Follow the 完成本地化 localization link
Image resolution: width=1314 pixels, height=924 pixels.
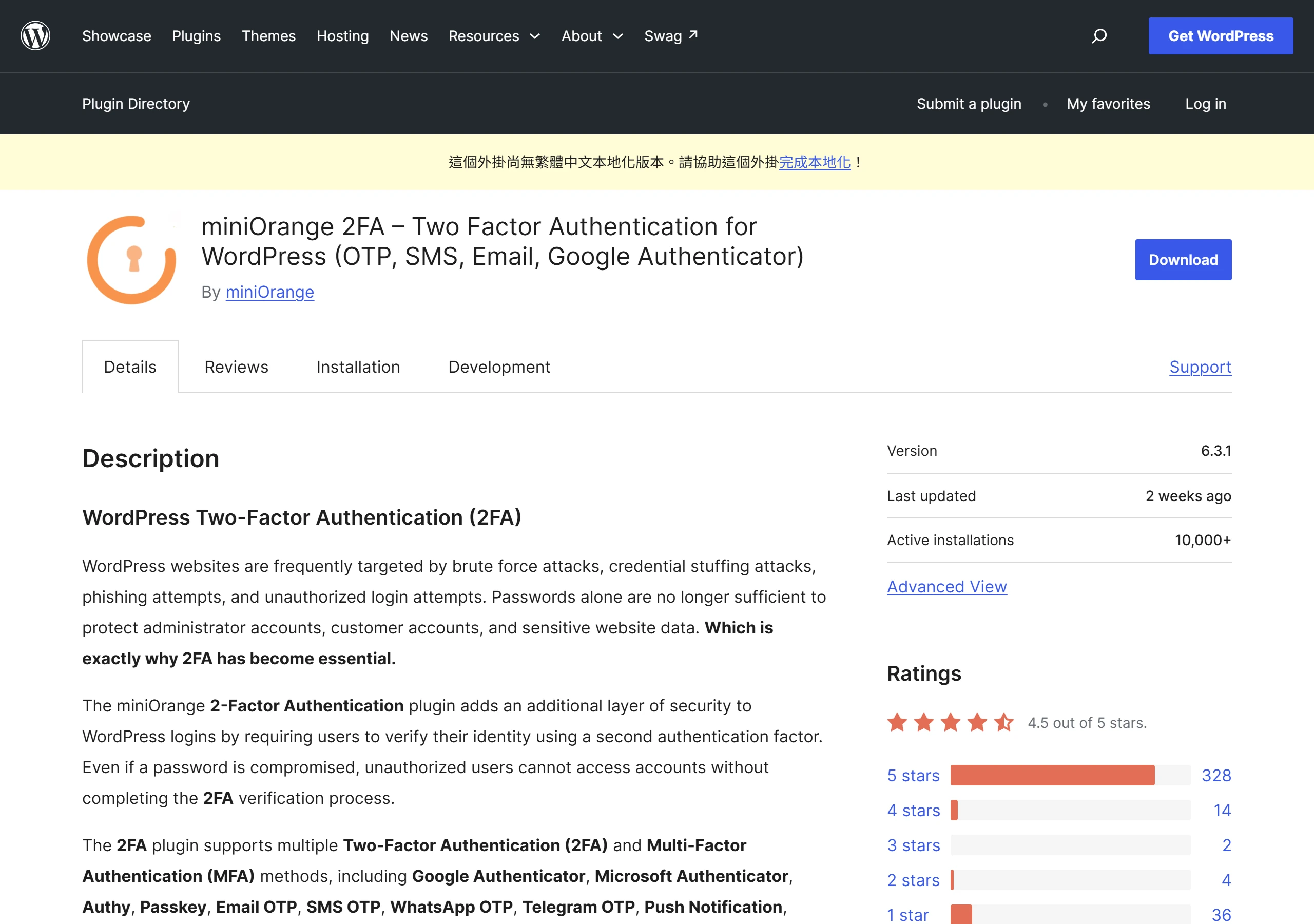815,162
